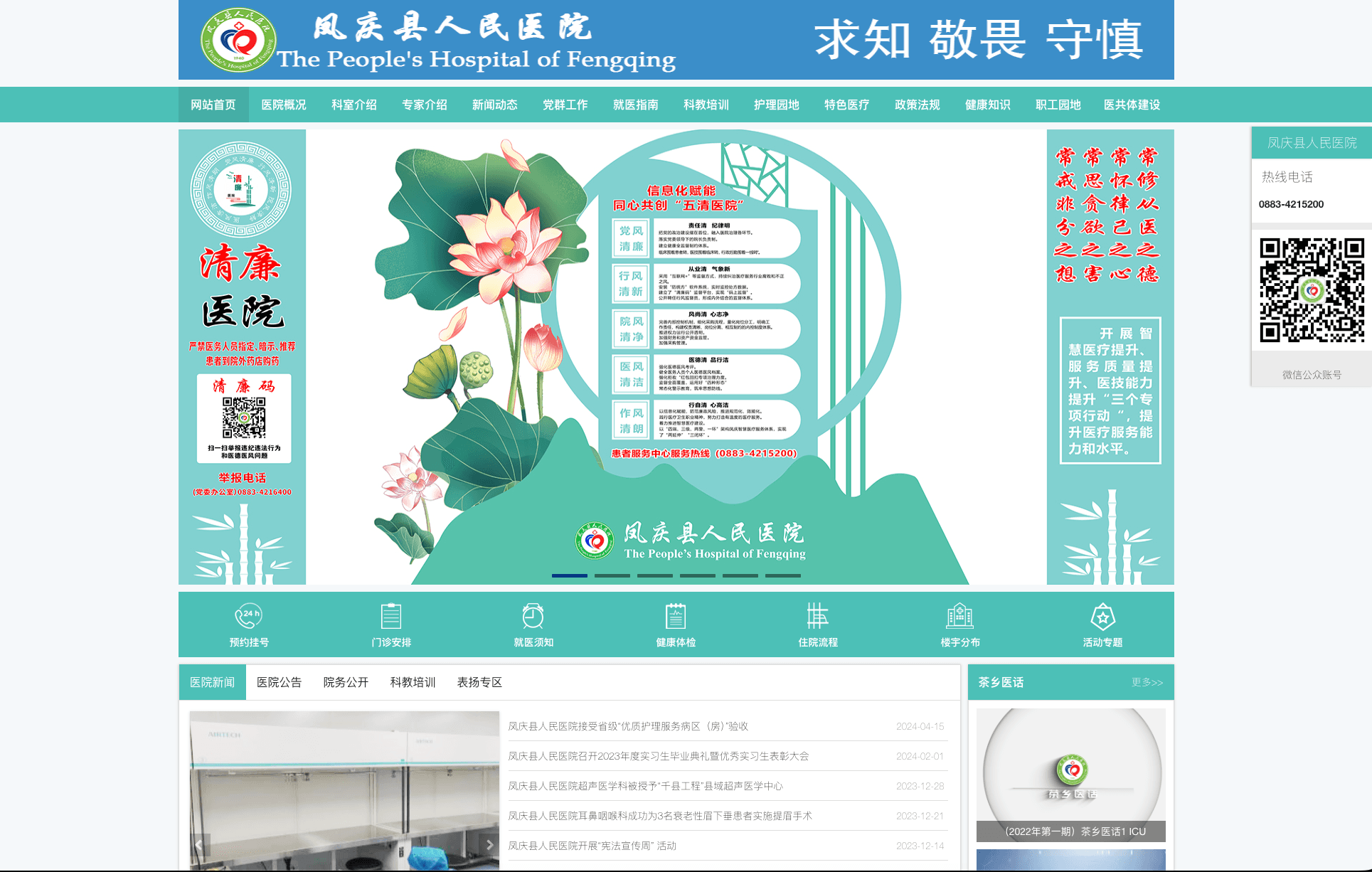Open news about 超声医学科千县工程
The width and height of the screenshot is (1372, 872).
click(x=646, y=786)
